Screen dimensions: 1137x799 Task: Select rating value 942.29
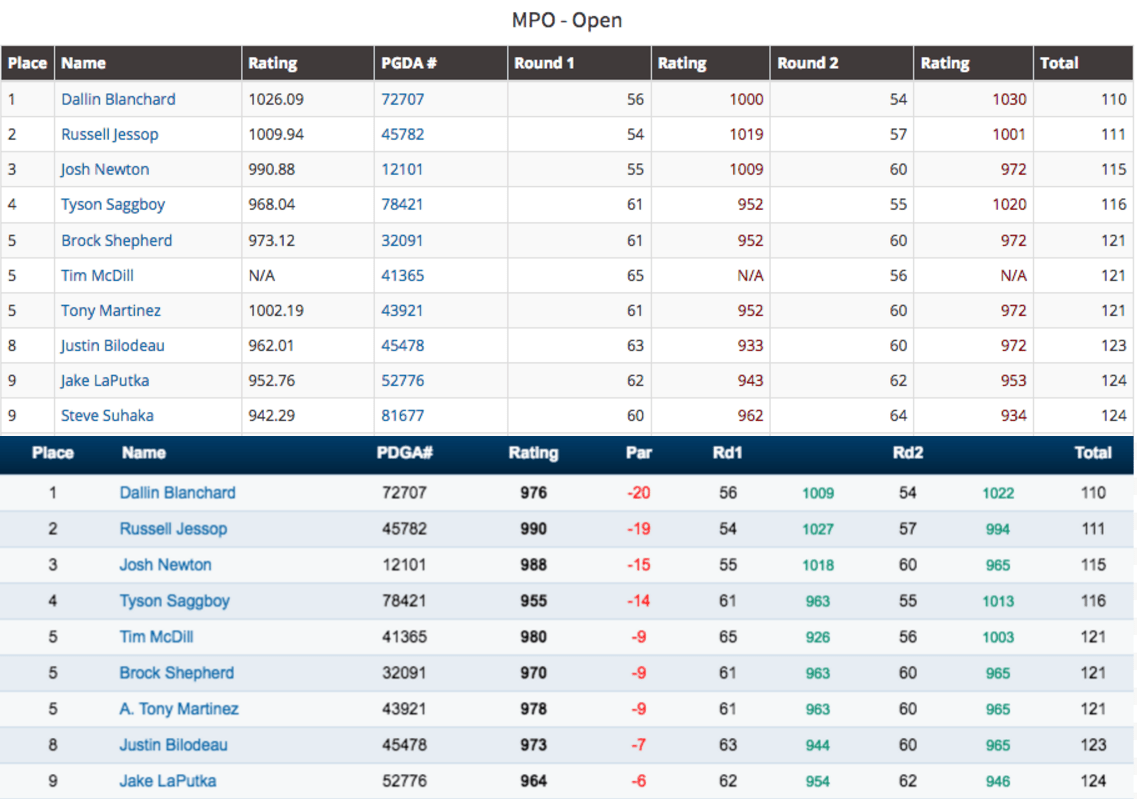[272, 415]
